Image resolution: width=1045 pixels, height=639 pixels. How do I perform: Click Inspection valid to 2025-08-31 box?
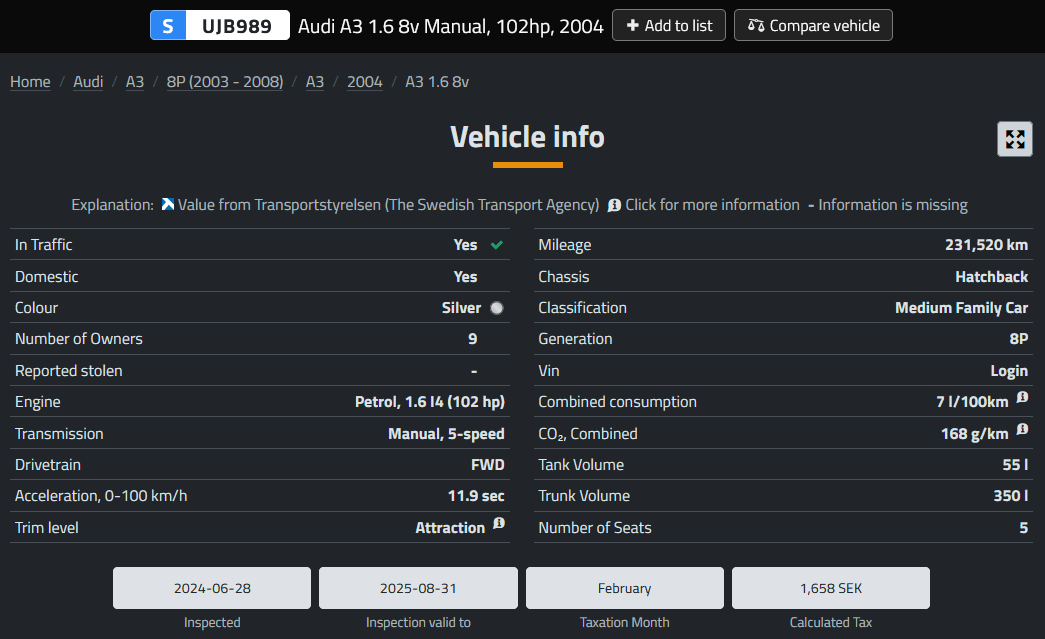[418, 588]
